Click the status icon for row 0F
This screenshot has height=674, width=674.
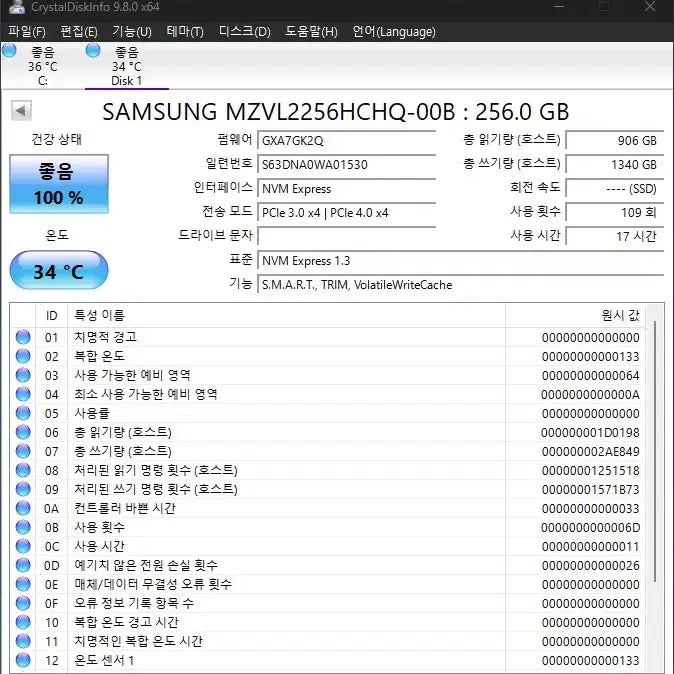point(23,603)
